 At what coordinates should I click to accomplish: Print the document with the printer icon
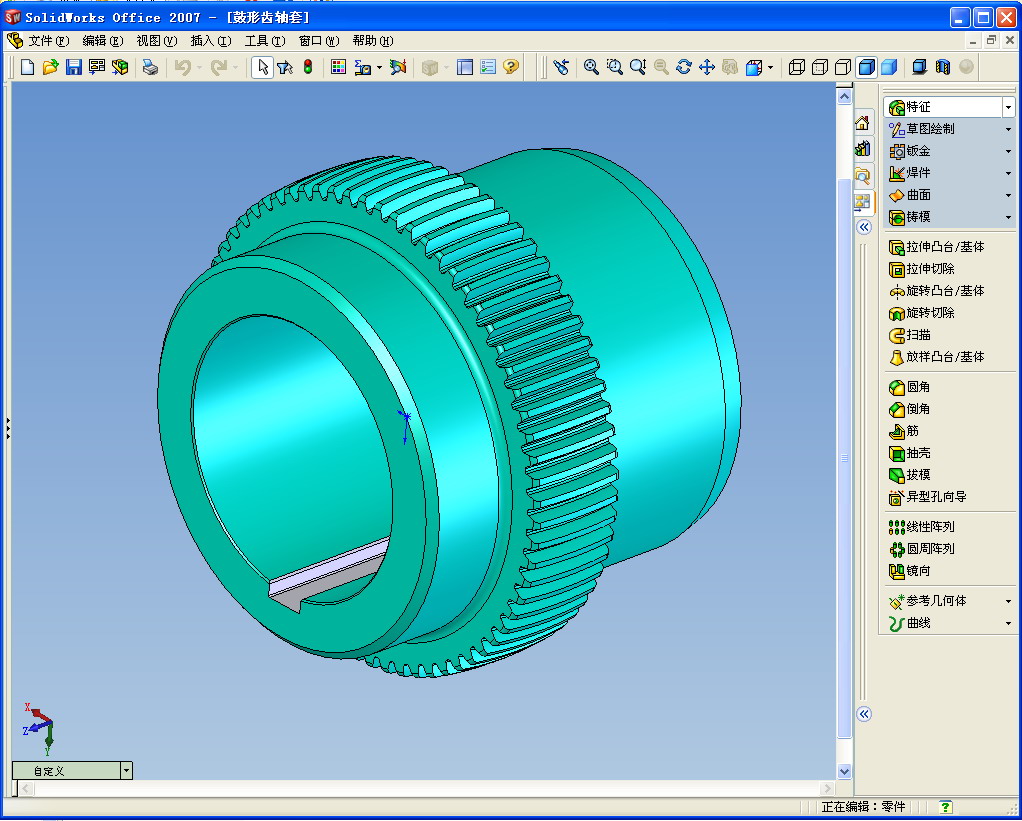tap(150, 66)
